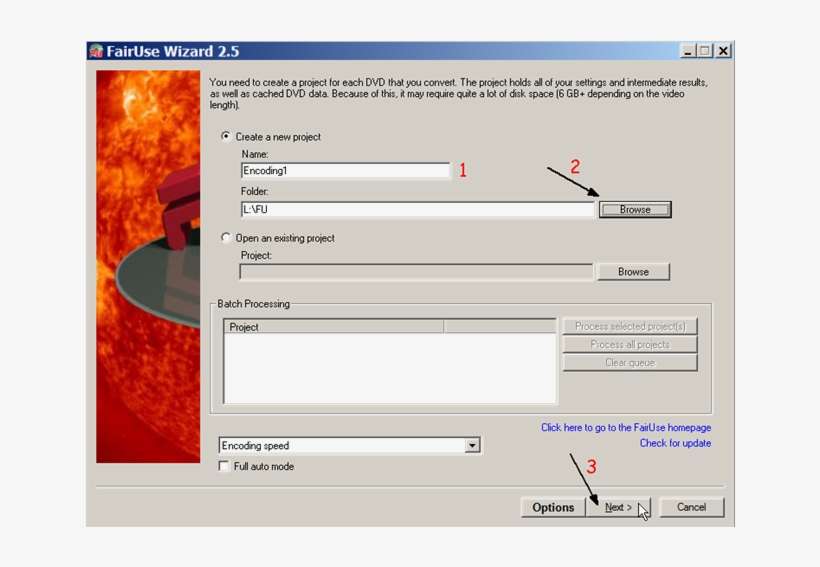The height and width of the screenshot is (567, 820).
Task: Browse for the new project folder
Action: click(x=634, y=210)
